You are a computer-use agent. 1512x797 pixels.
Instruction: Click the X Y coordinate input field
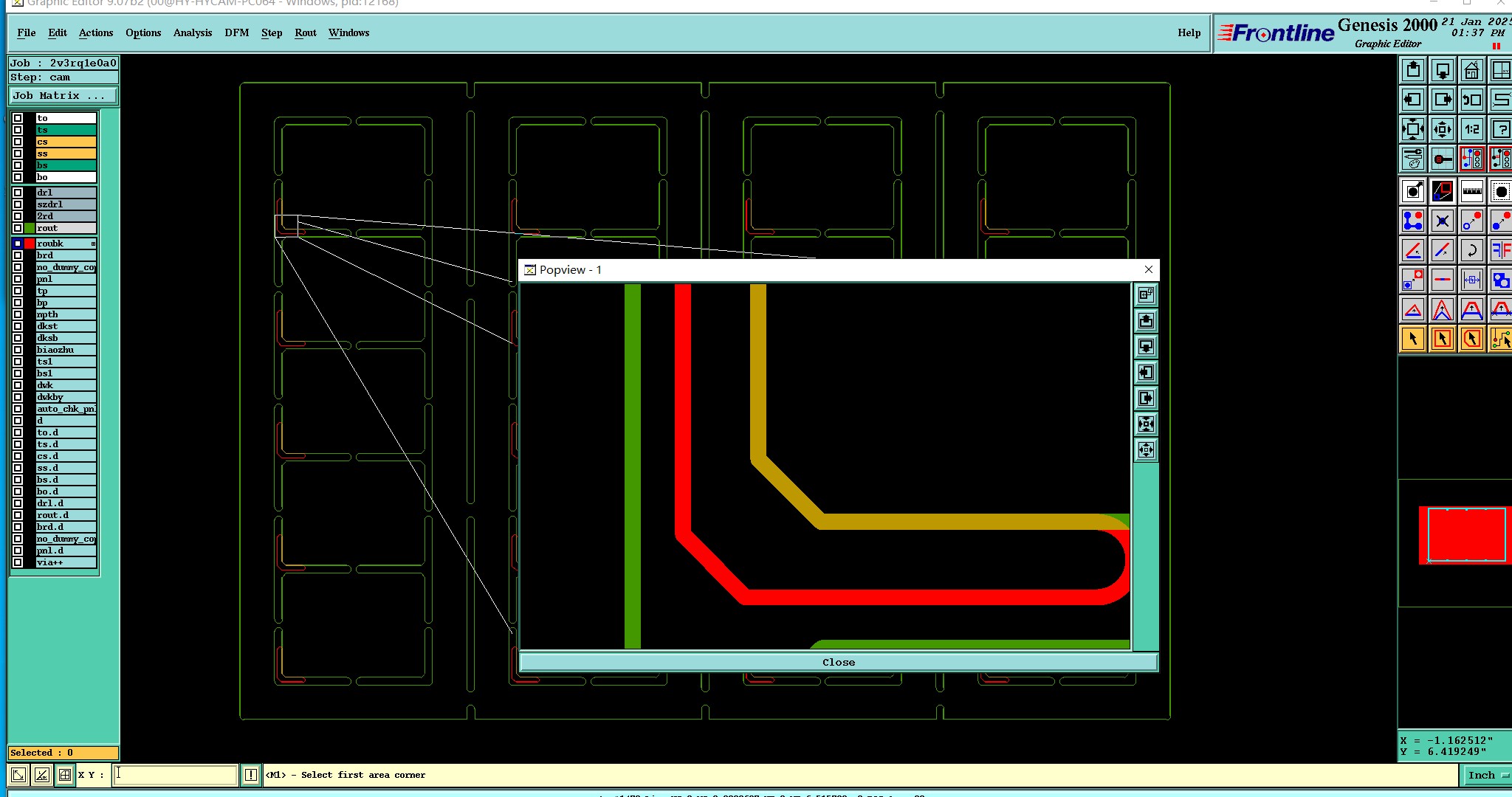175,774
